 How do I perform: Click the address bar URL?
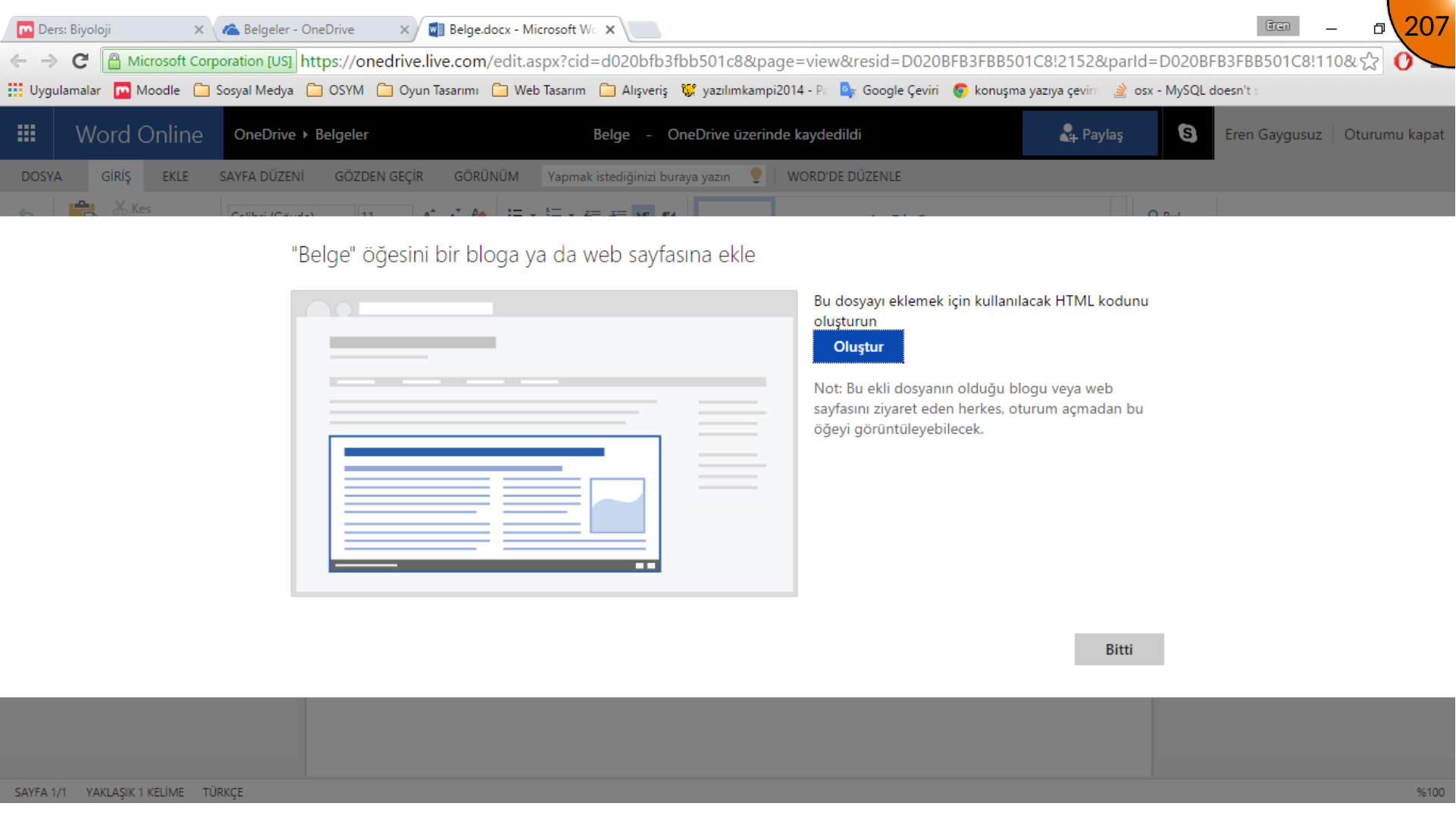(828, 61)
